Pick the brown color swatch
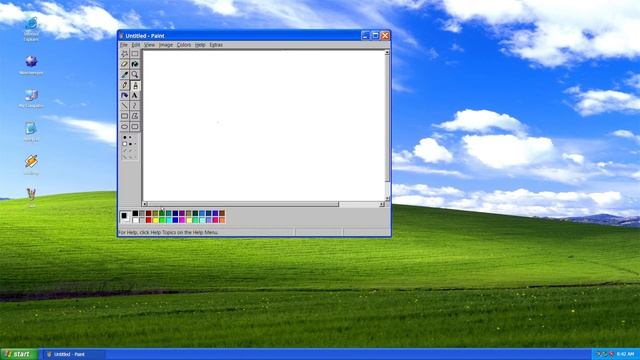This screenshot has height=360, width=640. click(x=222, y=213)
